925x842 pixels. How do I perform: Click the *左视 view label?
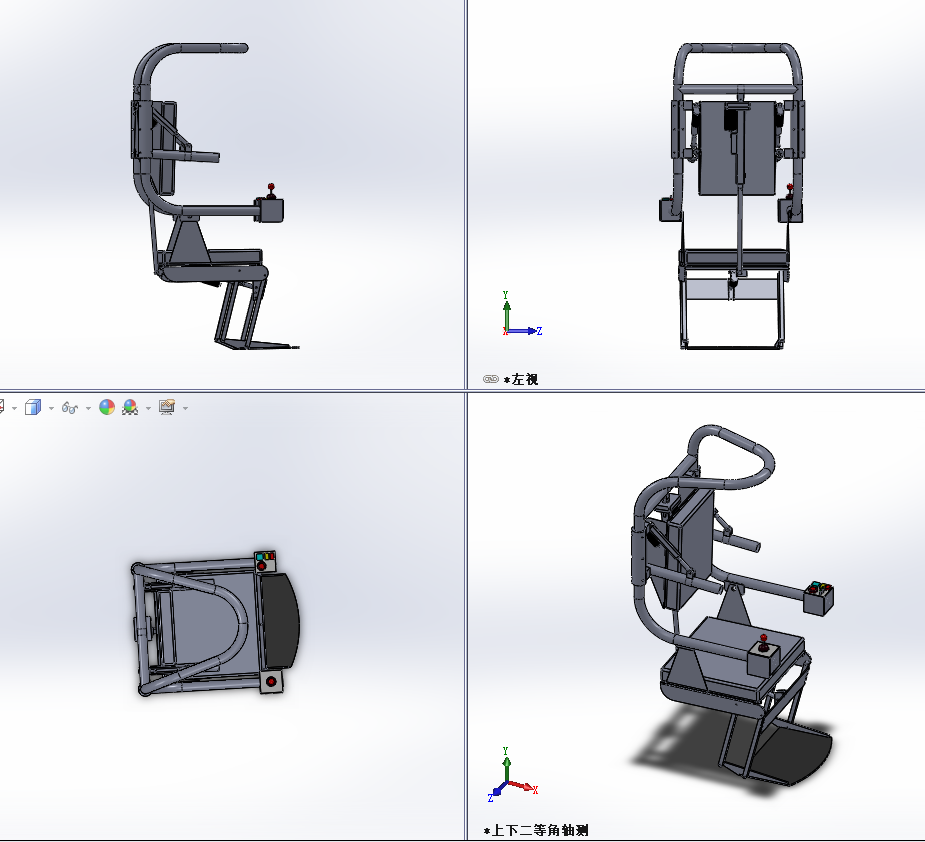pyautogui.click(x=520, y=379)
